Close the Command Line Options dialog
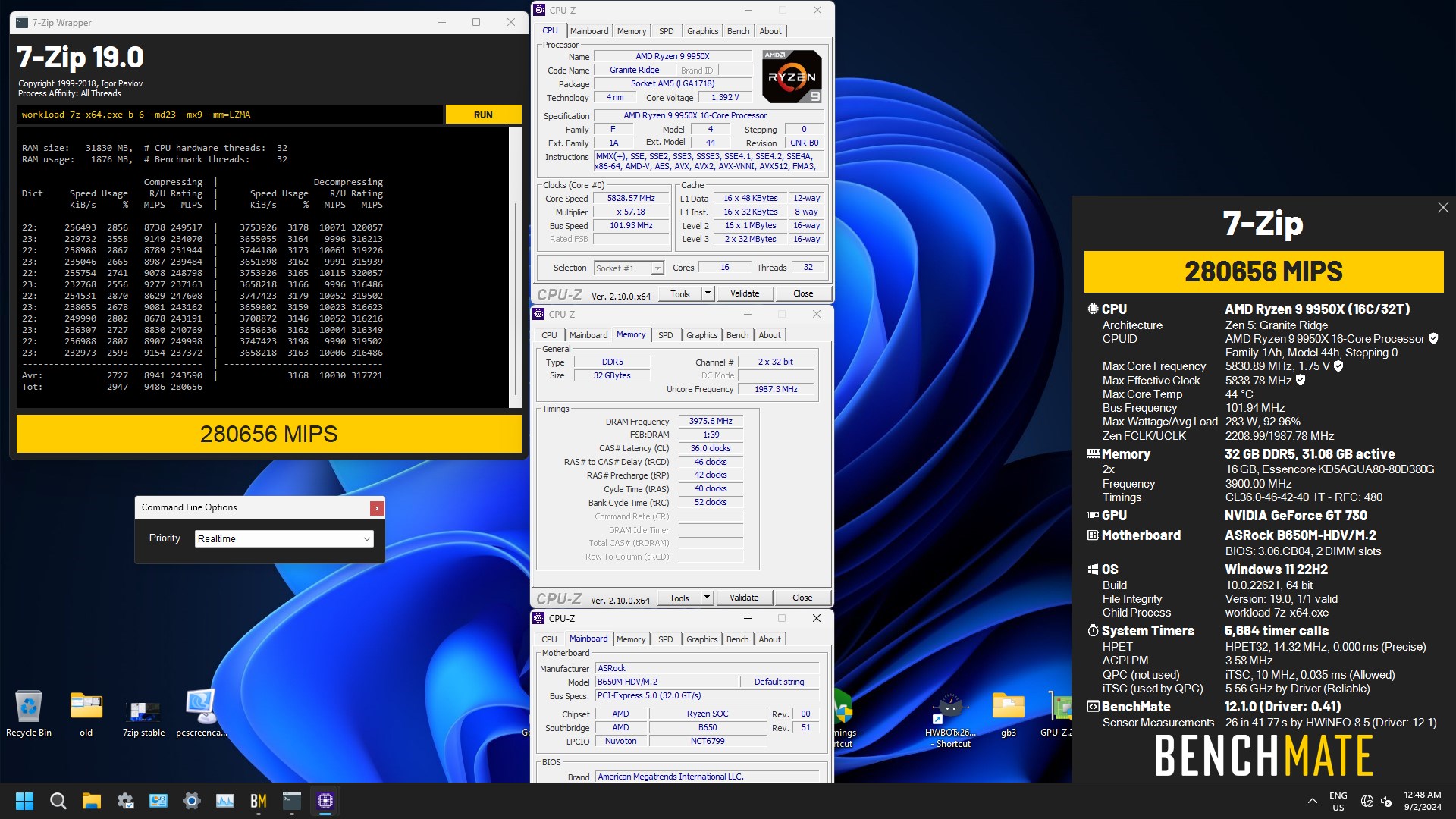Screen dimensions: 1456x819 pyautogui.click(x=377, y=508)
